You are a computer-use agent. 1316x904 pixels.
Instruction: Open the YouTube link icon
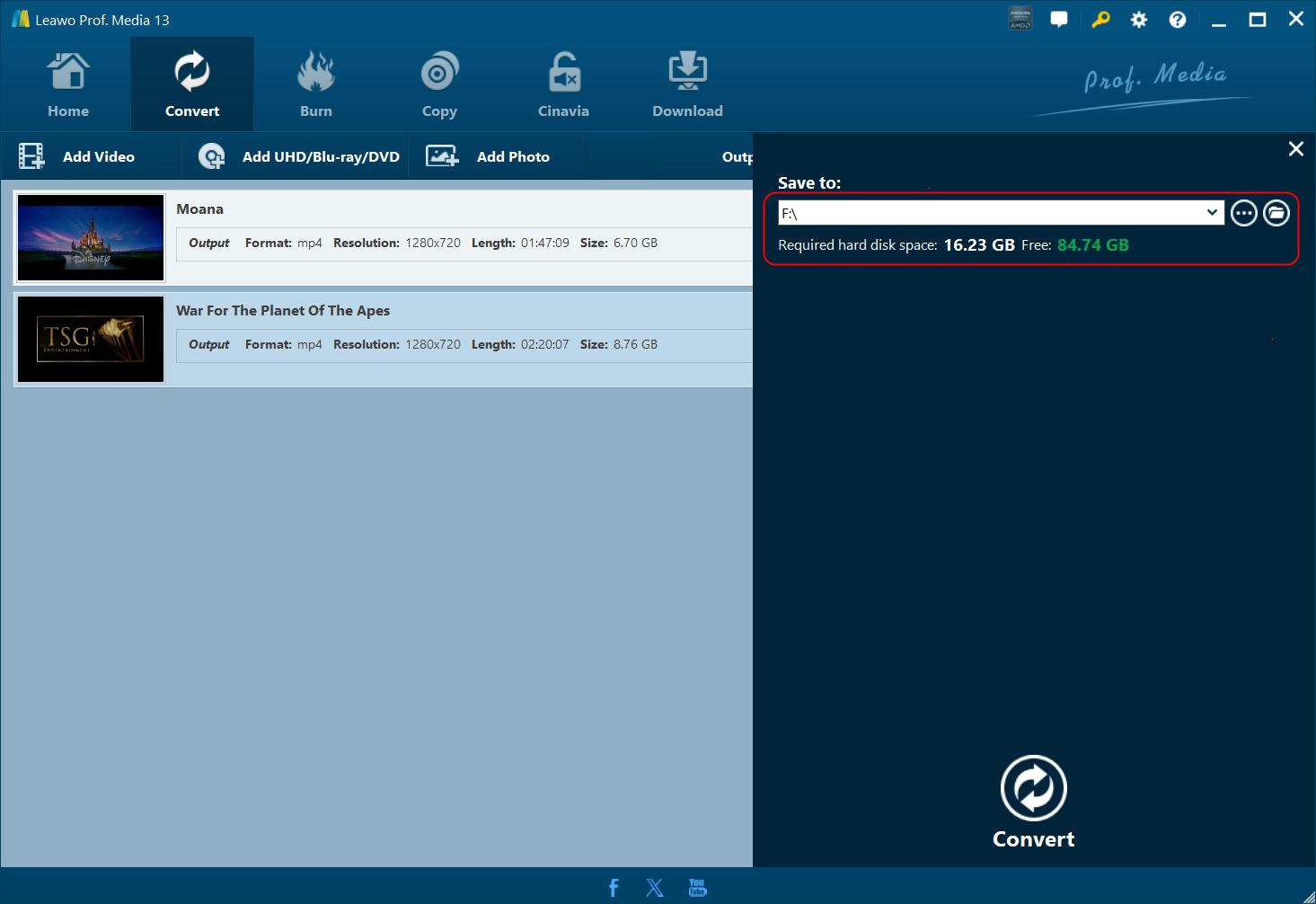(x=697, y=888)
